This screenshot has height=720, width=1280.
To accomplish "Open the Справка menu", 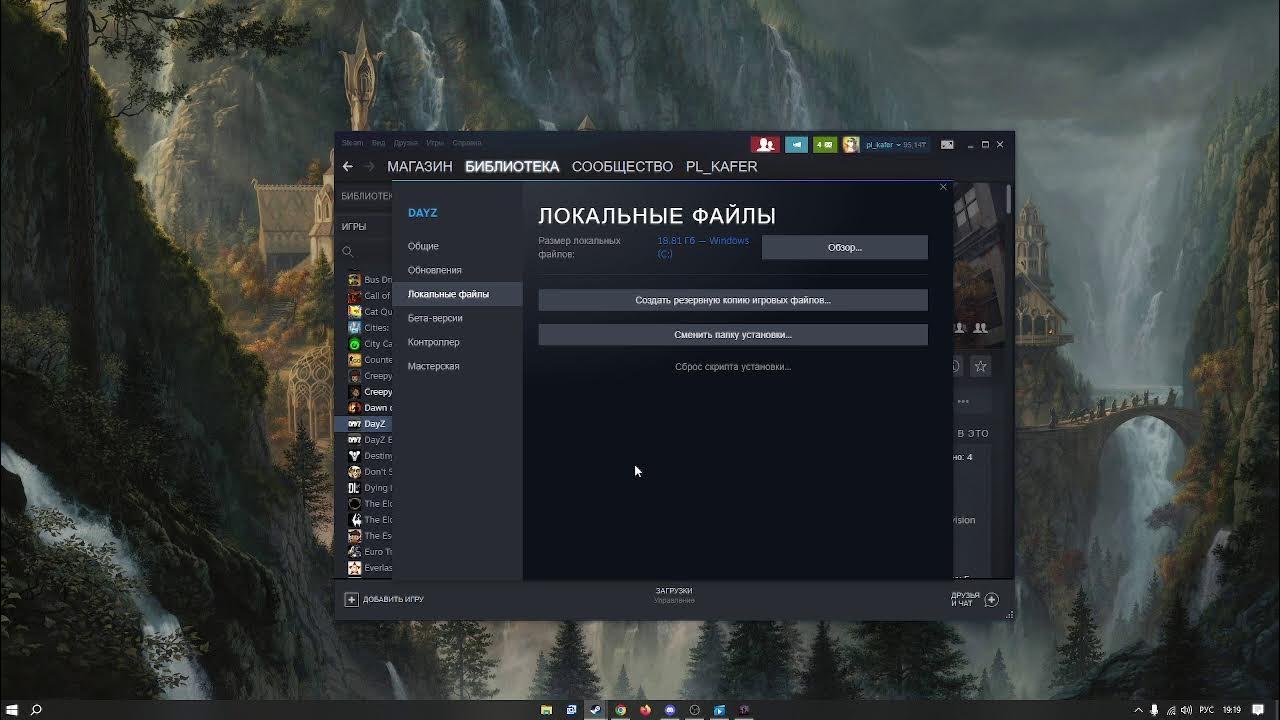I will point(467,143).
